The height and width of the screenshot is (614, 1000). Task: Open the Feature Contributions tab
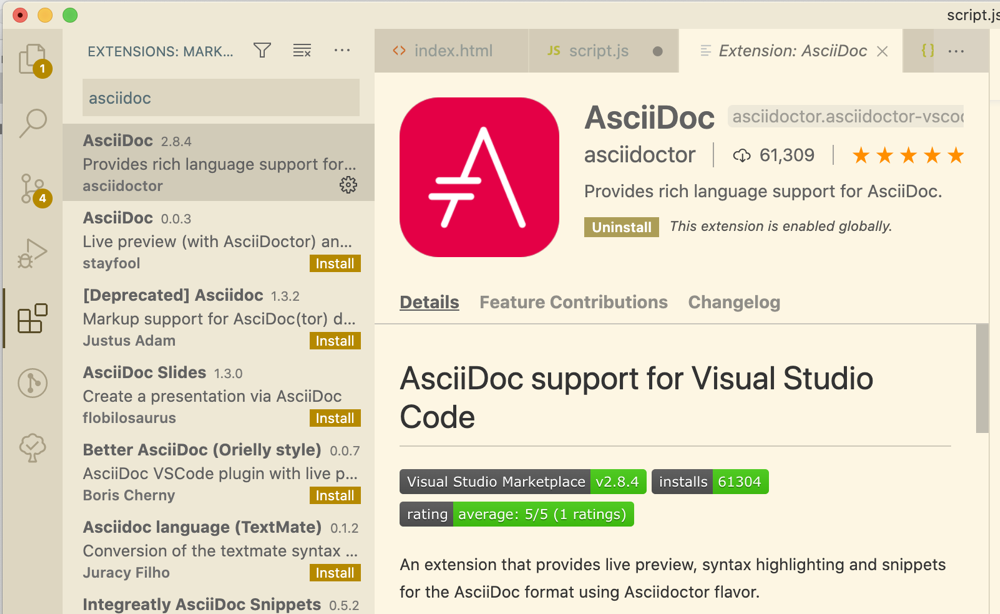point(573,302)
